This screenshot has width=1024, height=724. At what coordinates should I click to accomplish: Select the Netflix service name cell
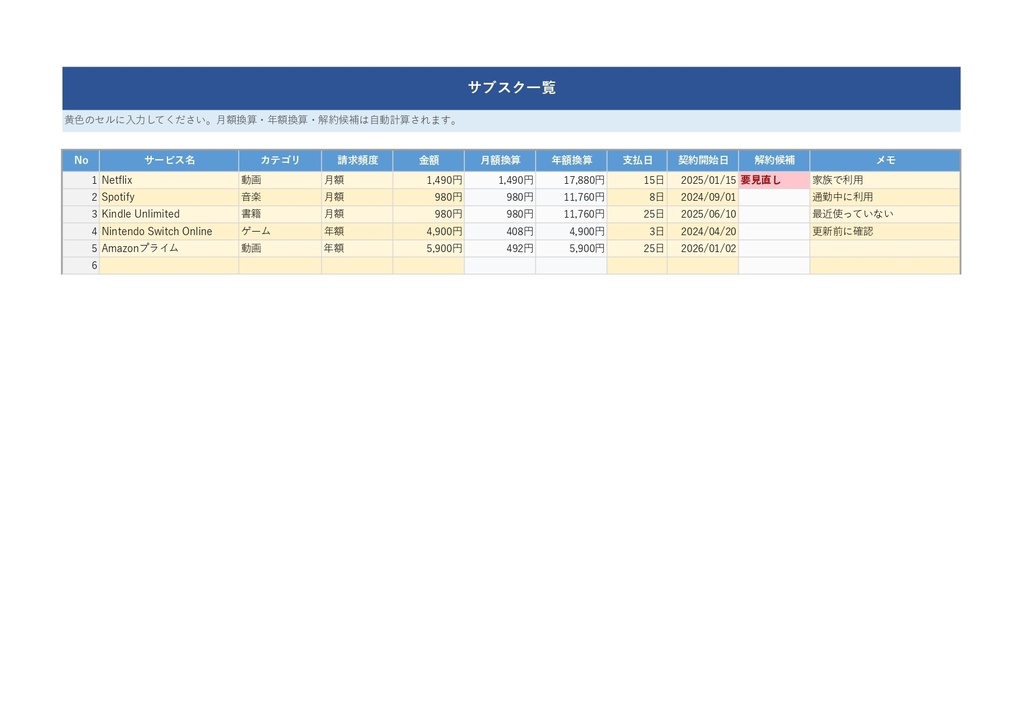pos(169,180)
